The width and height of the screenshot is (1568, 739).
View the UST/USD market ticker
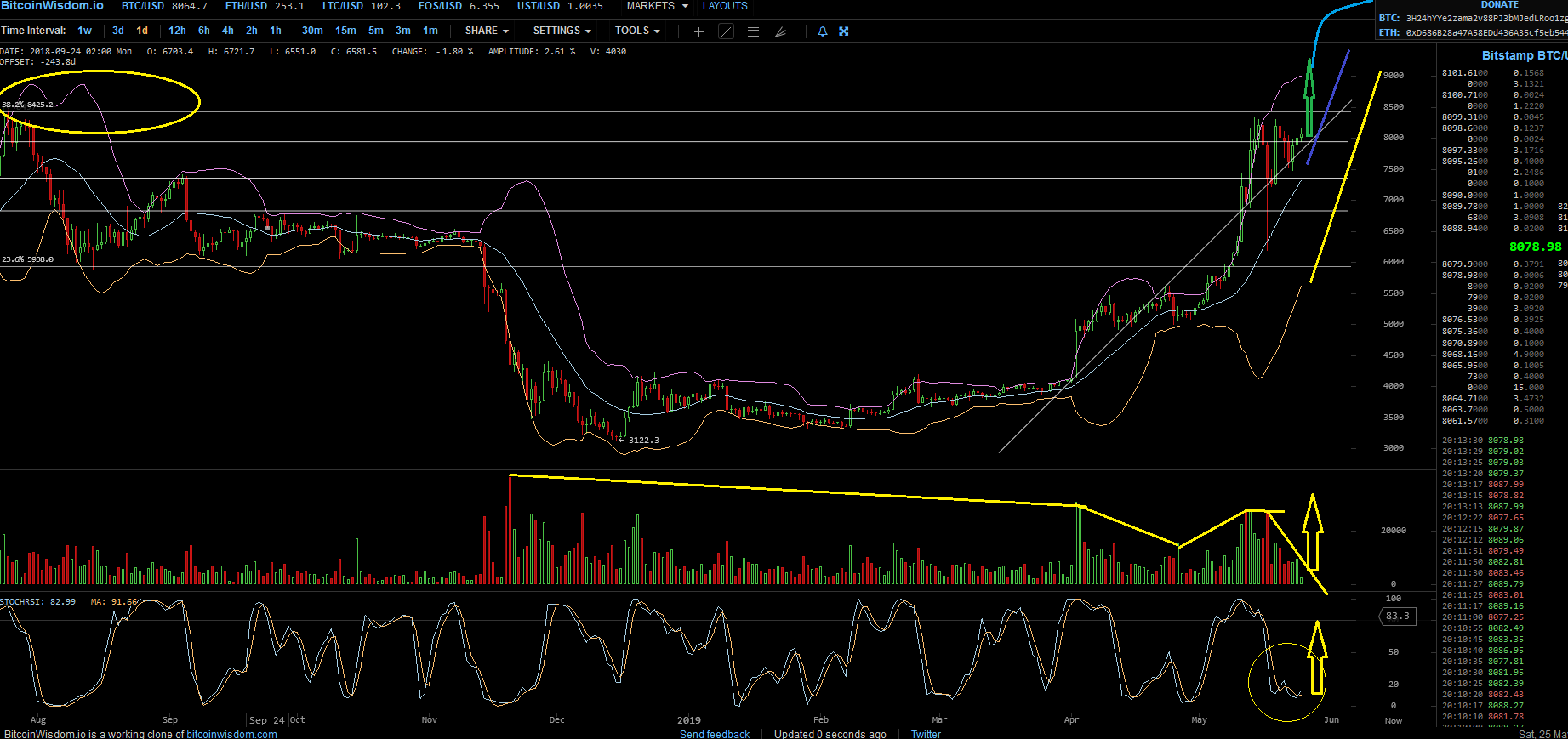tap(560, 6)
